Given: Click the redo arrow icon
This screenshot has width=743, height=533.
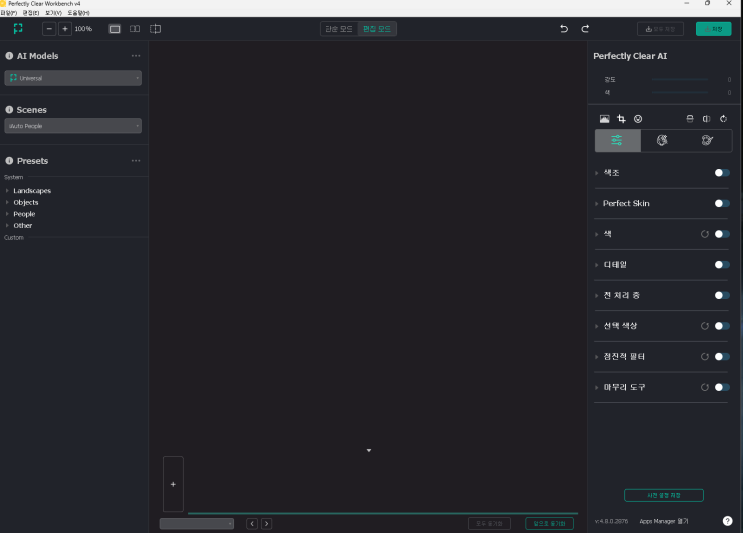Looking at the screenshot, I should [x=585, y=29].
